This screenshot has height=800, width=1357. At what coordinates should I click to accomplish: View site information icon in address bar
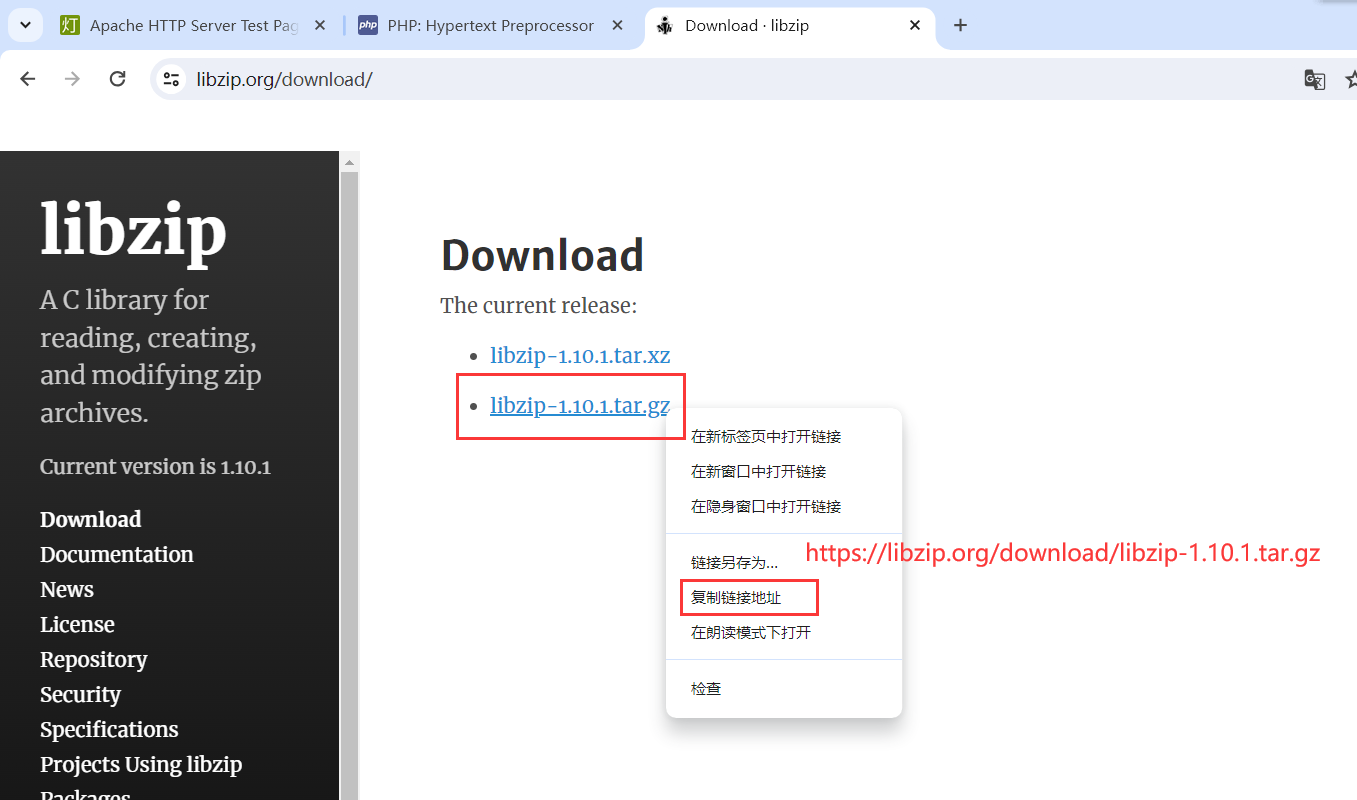pos(171,79)
